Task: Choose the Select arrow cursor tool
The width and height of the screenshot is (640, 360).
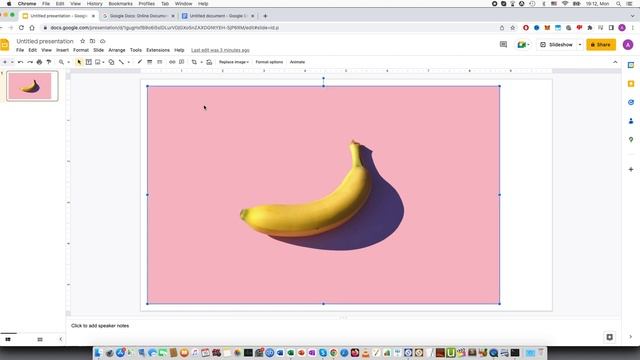Action: click(79, 62)
